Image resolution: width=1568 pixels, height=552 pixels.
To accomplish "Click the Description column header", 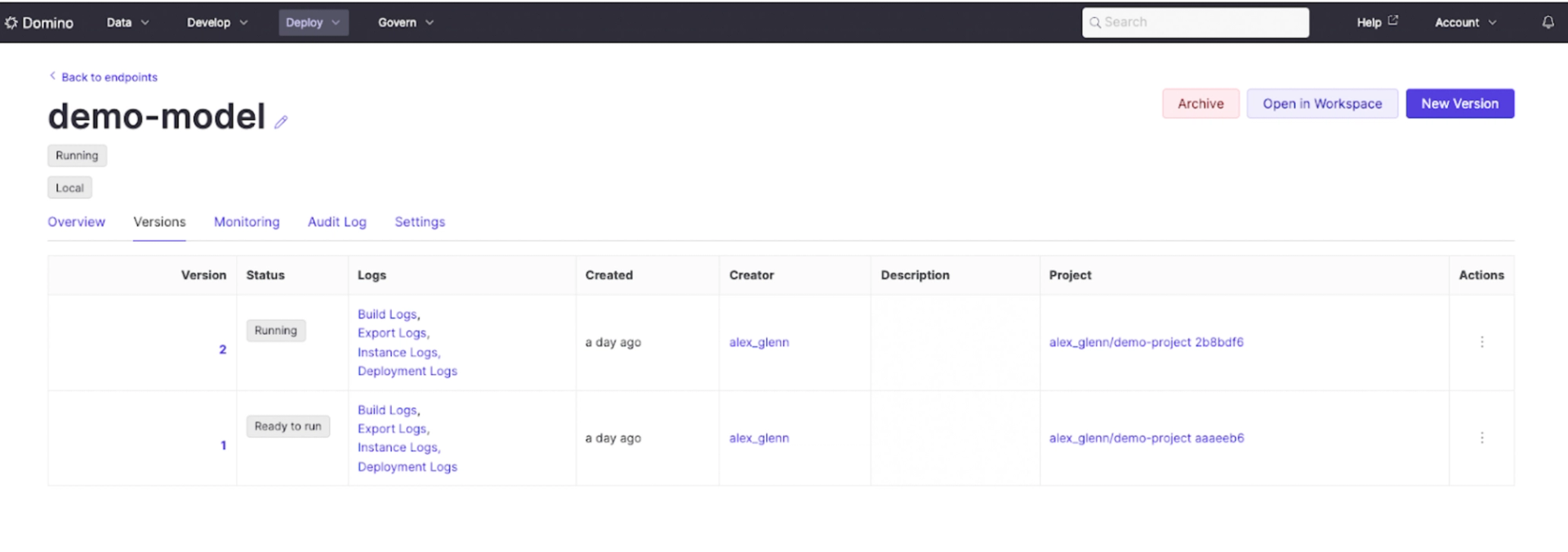I will coord(915,275).
